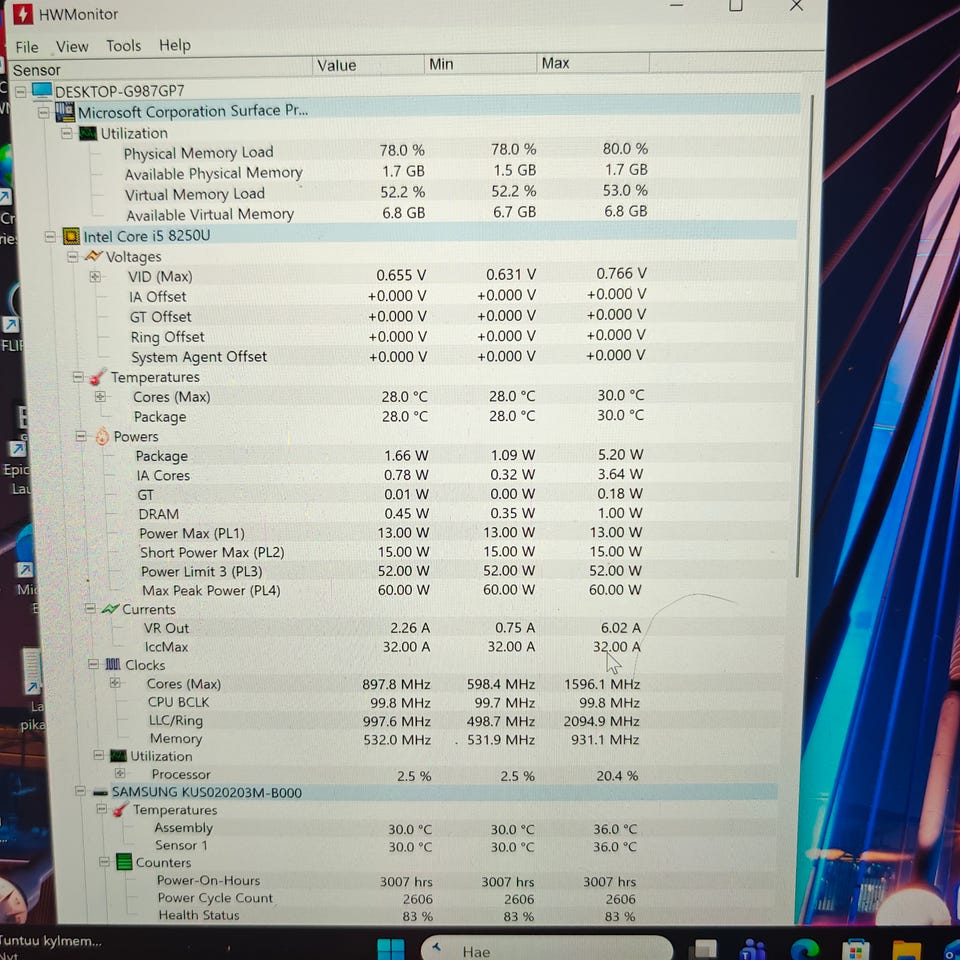This screenshot has height=960, width=960.
Task: Open the Help menu
Action: tap(174, 45)
